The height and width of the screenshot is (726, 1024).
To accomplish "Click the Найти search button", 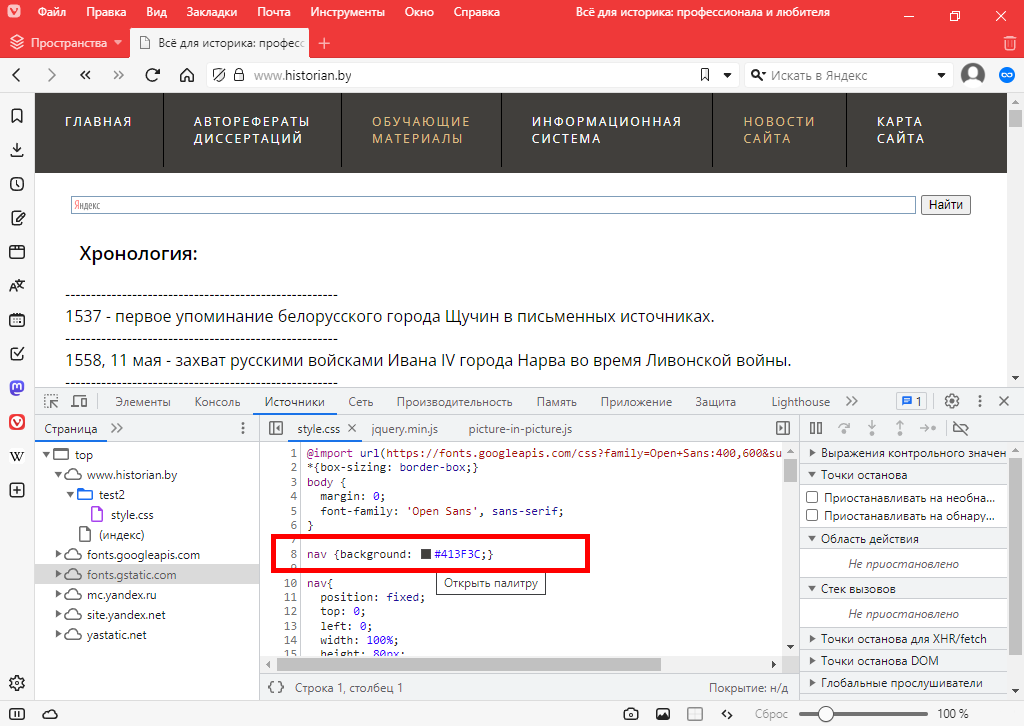I will tap(945, 205).
